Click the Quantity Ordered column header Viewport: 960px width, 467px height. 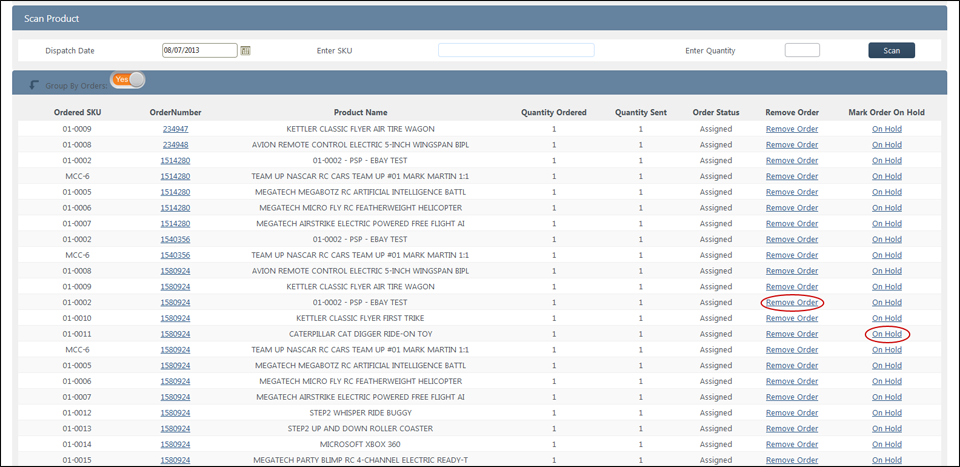pyautogui.click(x=553, y=113)
